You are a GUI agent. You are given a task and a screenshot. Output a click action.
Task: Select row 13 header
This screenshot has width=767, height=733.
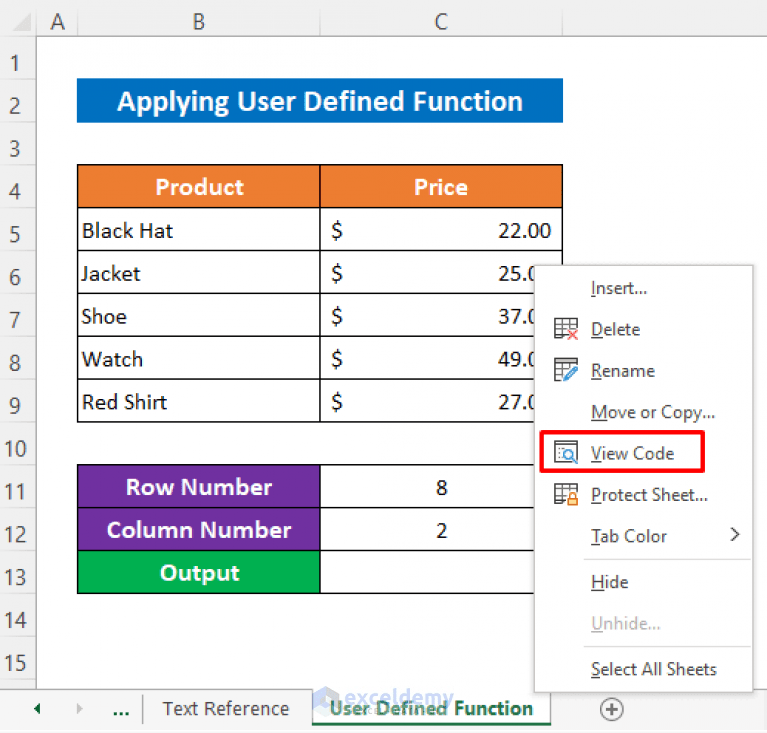[x=18, y=573]
